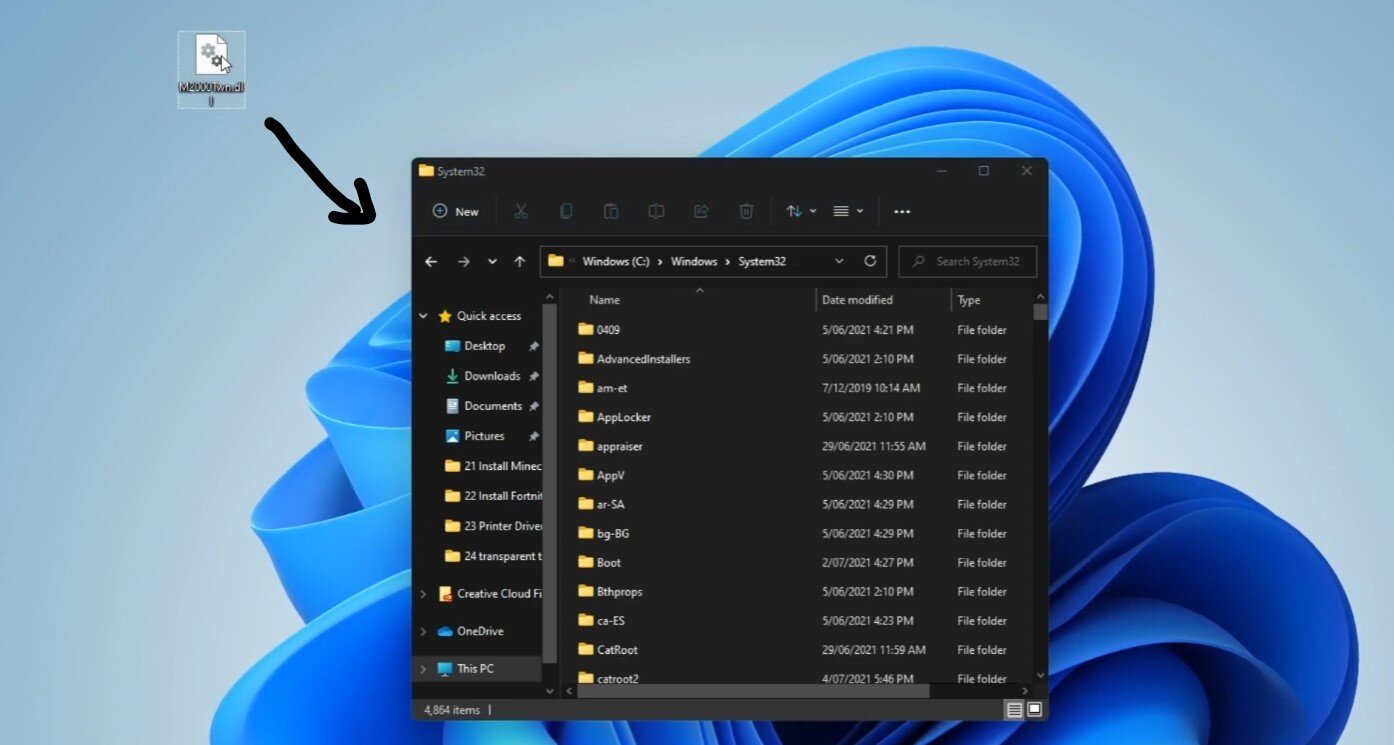Click the file list scroll-down arrow
Screen dimensions: 1394x745
click(1040, 675)
